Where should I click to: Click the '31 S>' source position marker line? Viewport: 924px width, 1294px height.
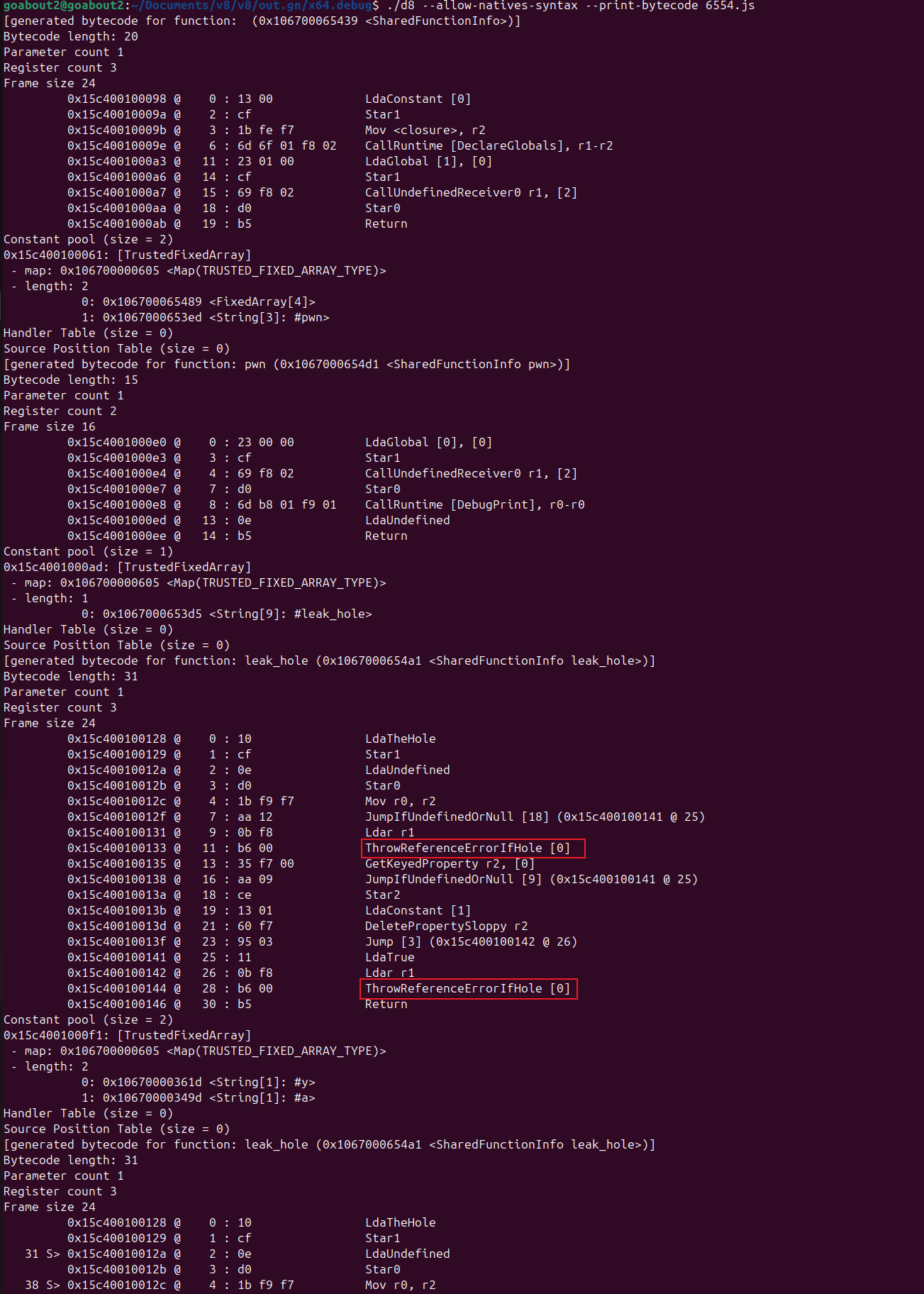pyautogui.click(x=238, y=1254)
